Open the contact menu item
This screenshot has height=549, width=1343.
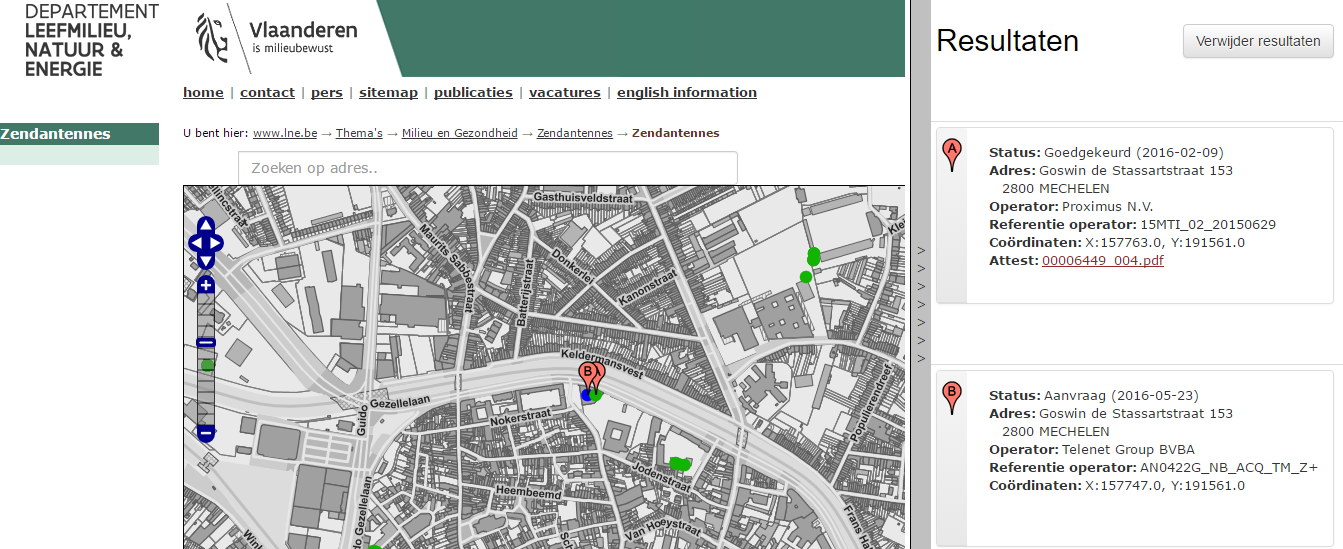267,92
